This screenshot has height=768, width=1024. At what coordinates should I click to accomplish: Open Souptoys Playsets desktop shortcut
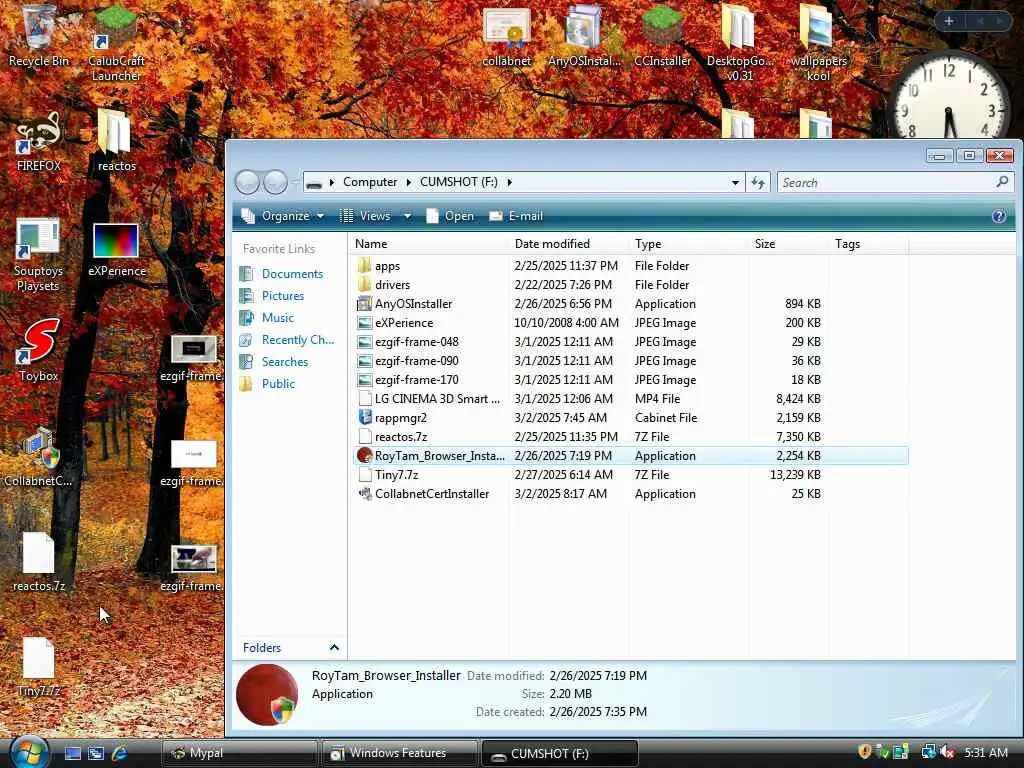[39, 255]
